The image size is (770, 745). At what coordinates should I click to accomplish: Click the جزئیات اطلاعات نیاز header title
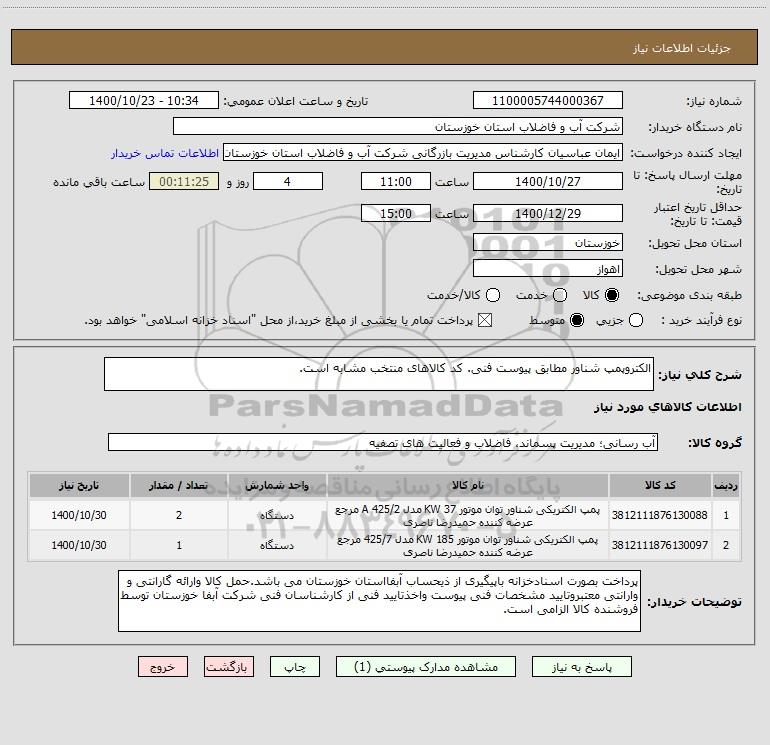click(682, 48)
